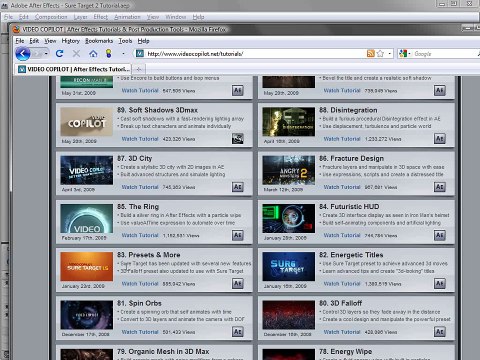
Task: Bookmark this page with the star icon
Action: (x=380, y=53)
